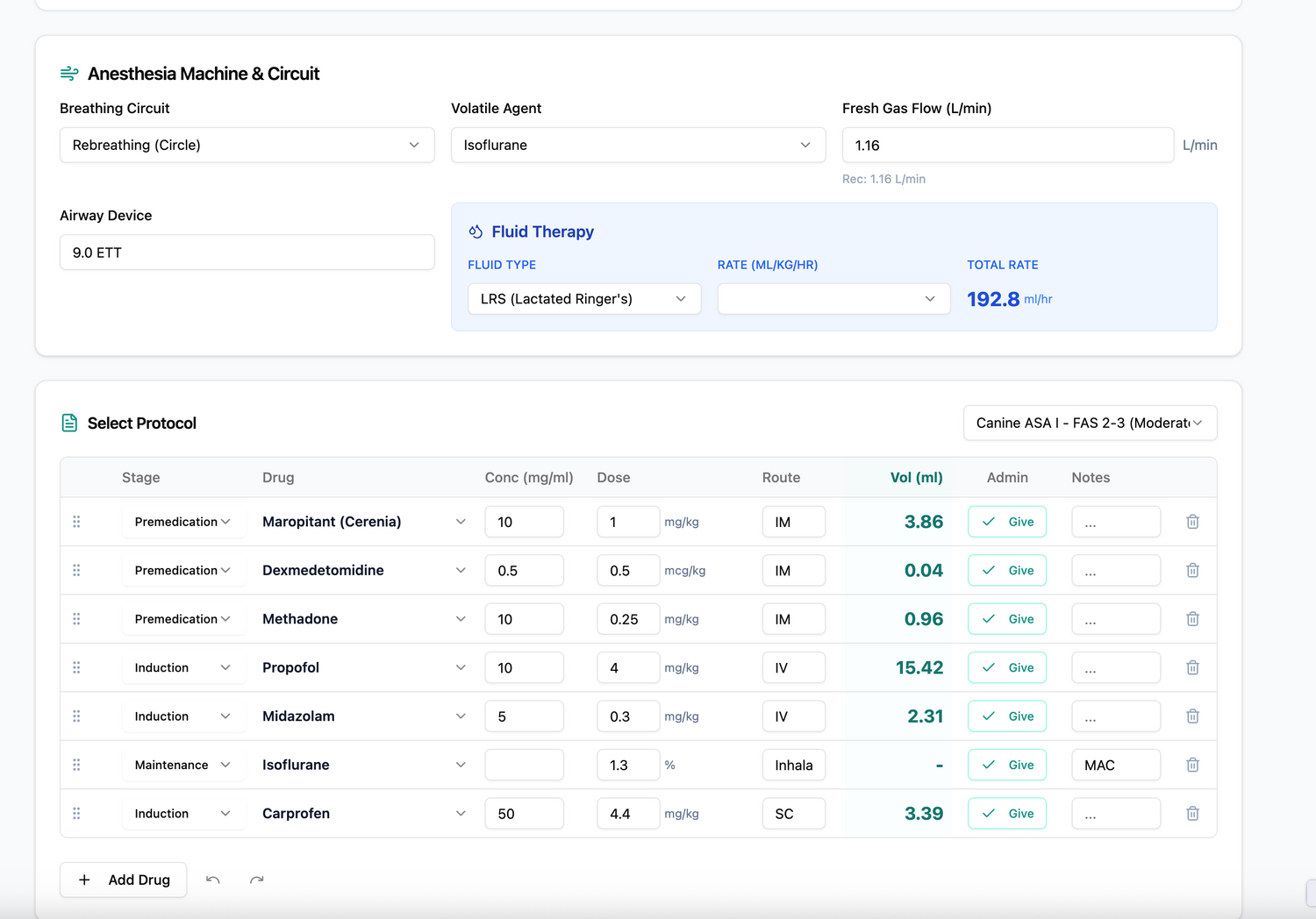Screen dimensions: 1316x919
Task: Grab the drag handle for Dexmedetomidine row
Action: 76,570
